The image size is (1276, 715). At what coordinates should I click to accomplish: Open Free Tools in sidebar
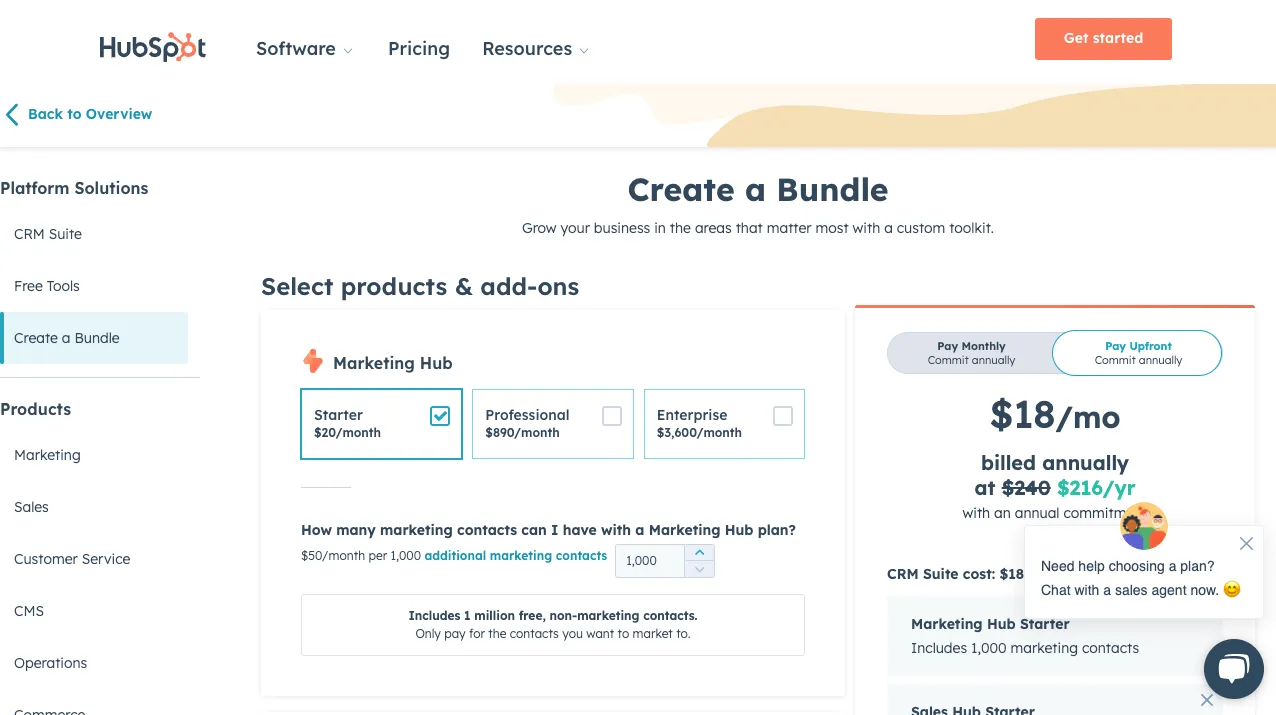coord(47,286)
